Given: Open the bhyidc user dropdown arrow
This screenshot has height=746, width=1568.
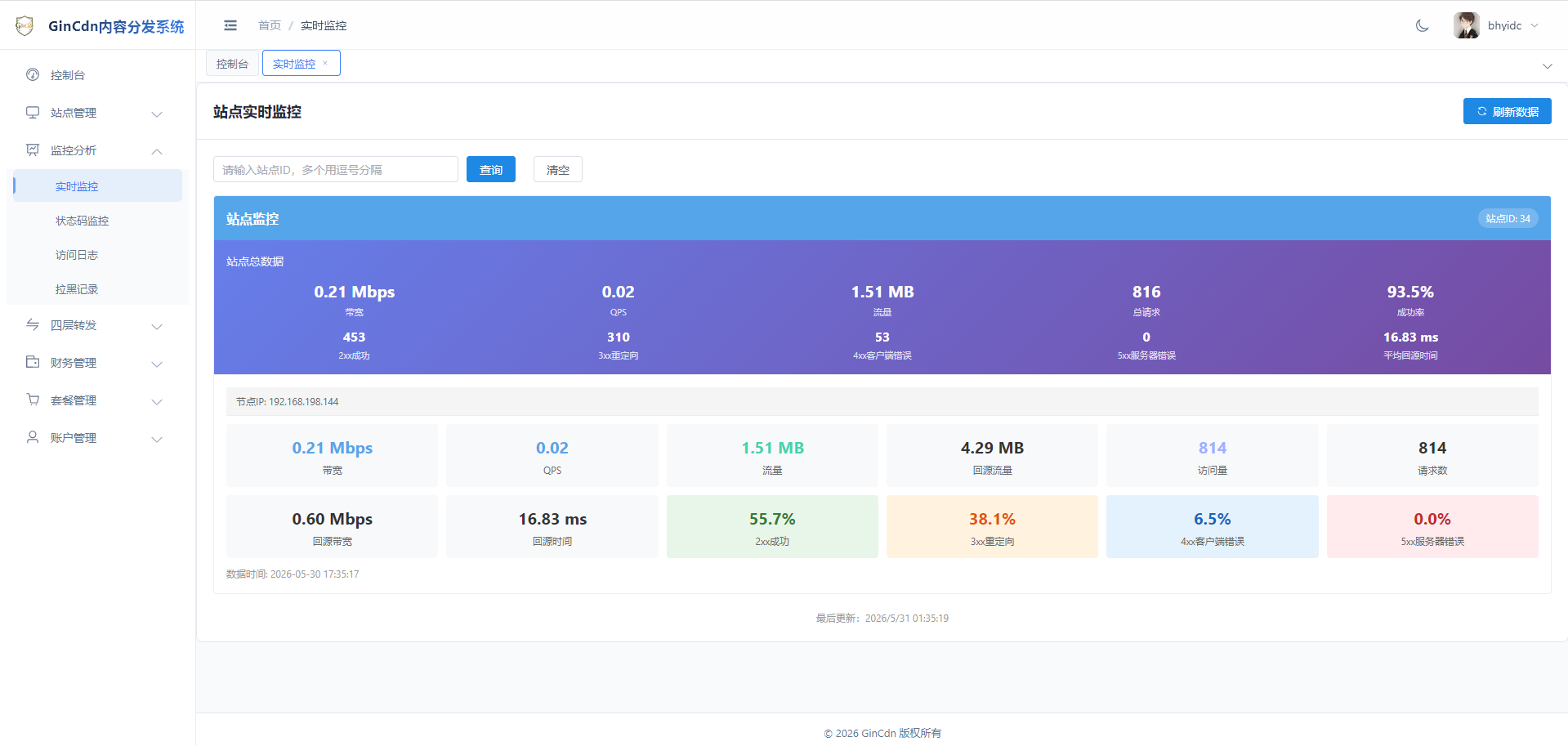Looking at the screenshot, I should [x=1534, y=25].
